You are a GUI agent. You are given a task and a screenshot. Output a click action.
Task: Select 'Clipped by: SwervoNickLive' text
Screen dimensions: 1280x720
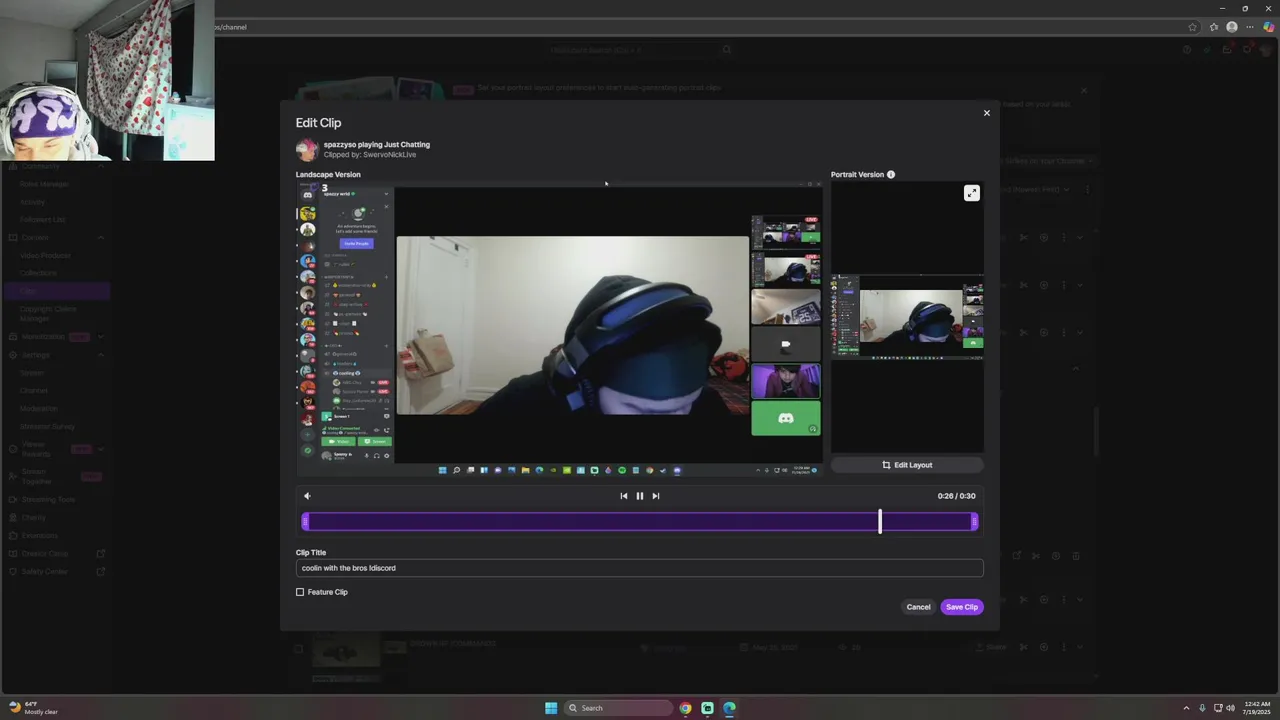[x=370, y=155]
